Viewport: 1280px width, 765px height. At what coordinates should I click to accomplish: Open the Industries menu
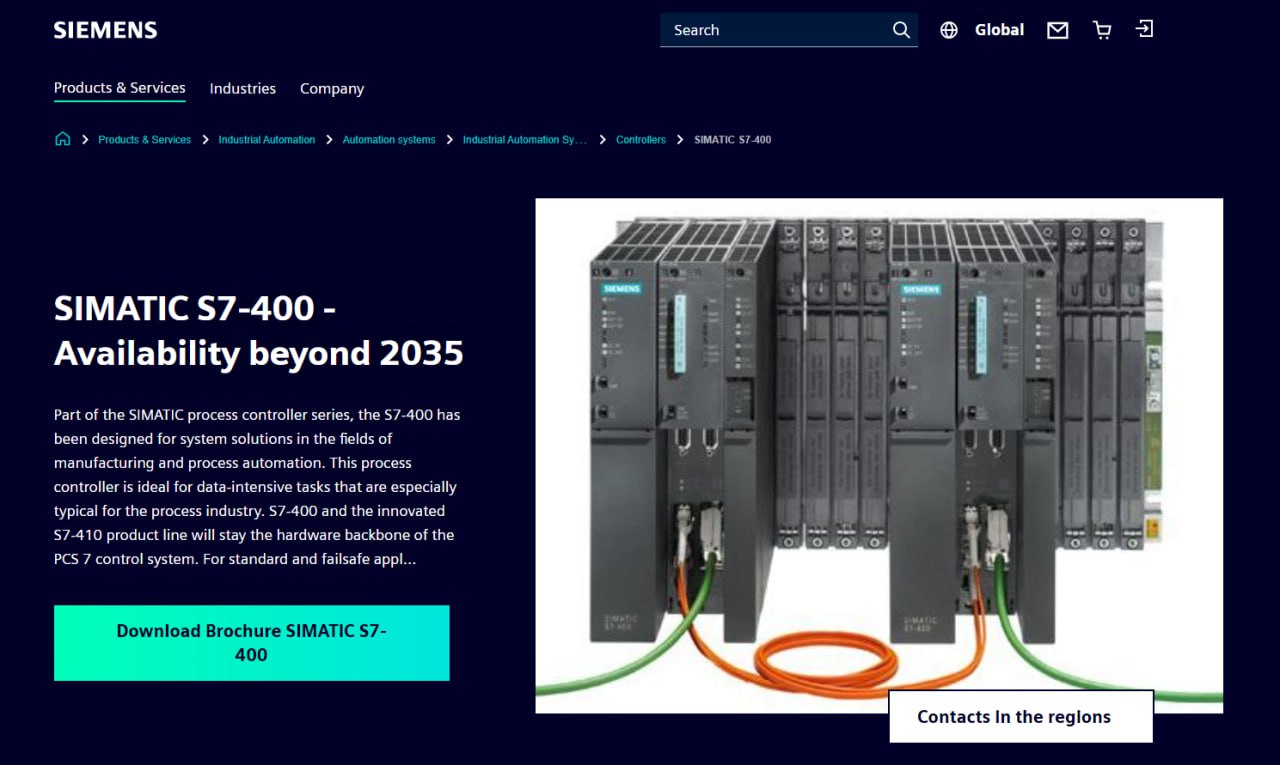(243, 88)
